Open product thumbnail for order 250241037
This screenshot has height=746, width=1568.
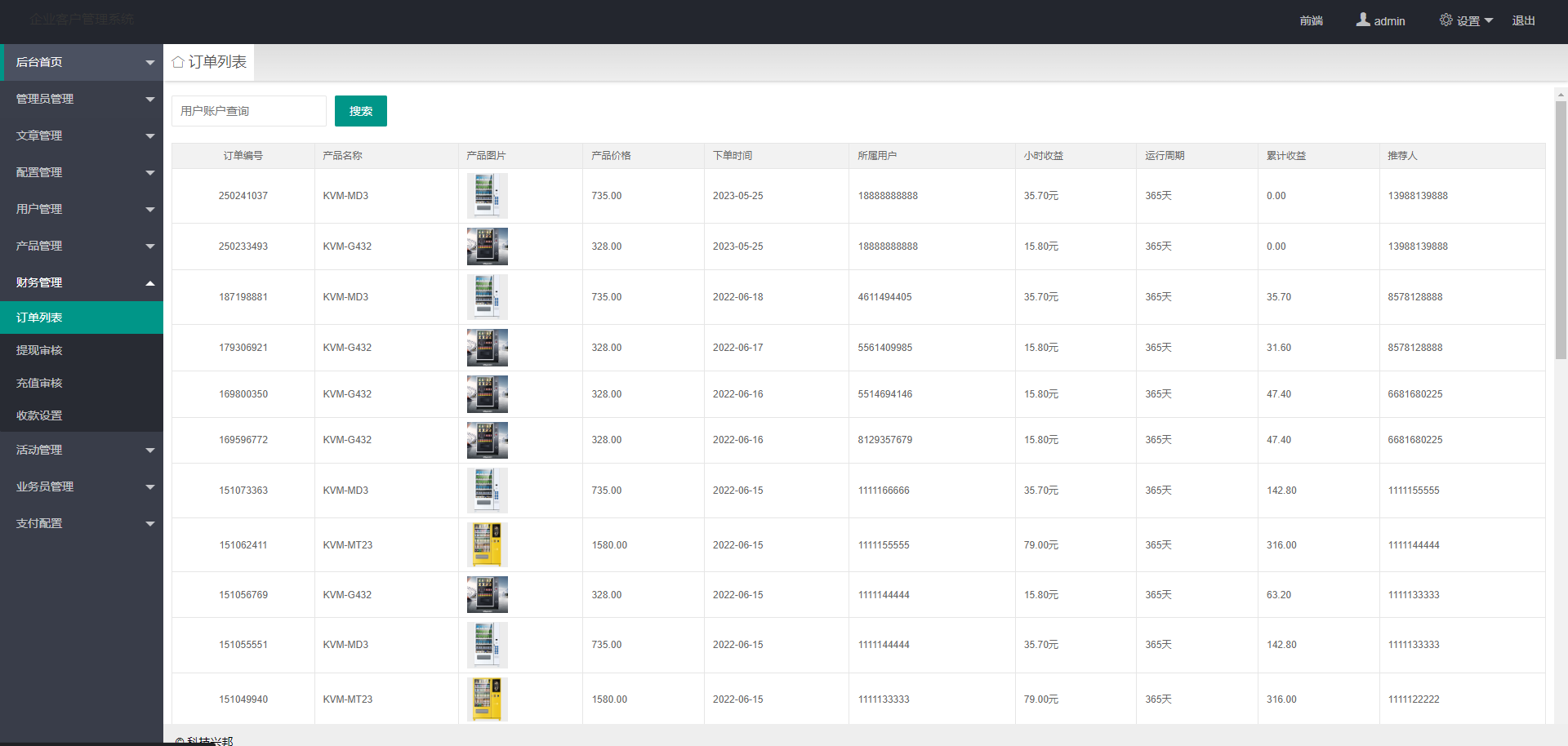[x=488, y=196]
